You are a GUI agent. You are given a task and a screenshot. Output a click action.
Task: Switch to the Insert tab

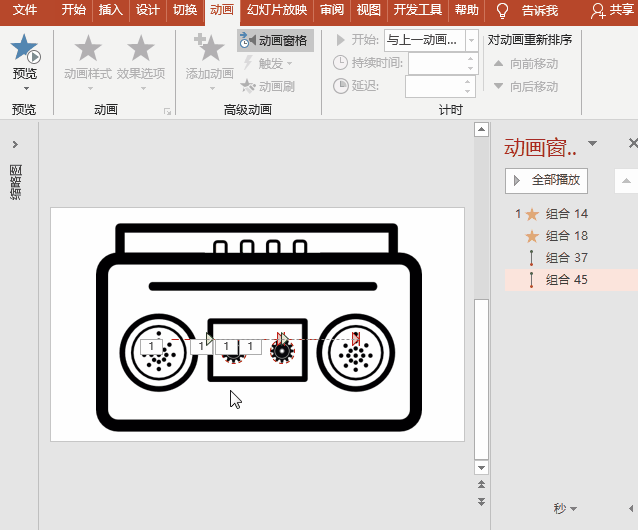pyautogui.click(x=110, y=10)
